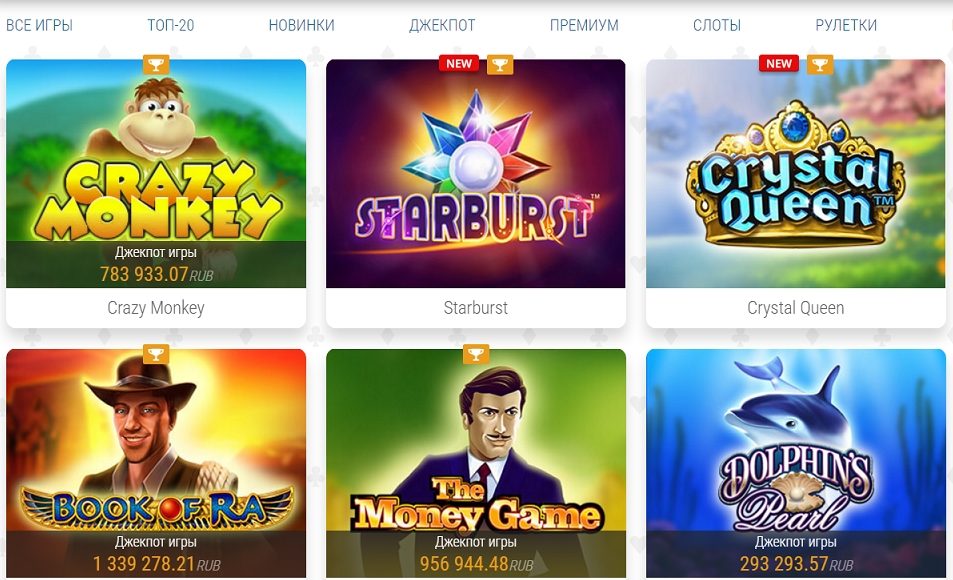Open the НОВИНКИ tab
Viewport: 953px width, 580px height.
(301, 25)
